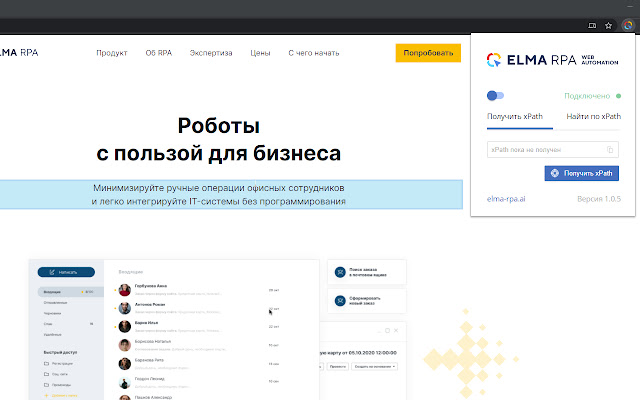Viewport: 640px width, 400px height.
Task: Click the Подключено status label
Action: click(587, 96)
